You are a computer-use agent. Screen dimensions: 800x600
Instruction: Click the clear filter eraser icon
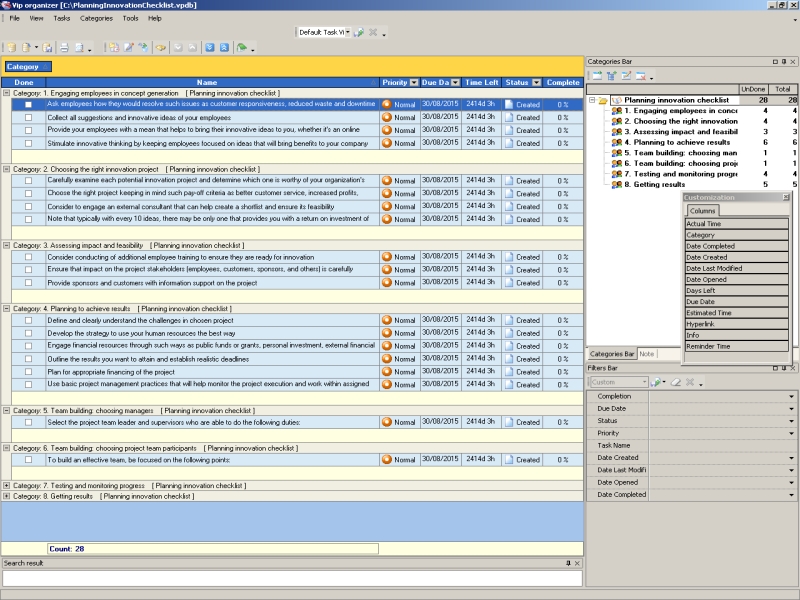coord(675,382)
